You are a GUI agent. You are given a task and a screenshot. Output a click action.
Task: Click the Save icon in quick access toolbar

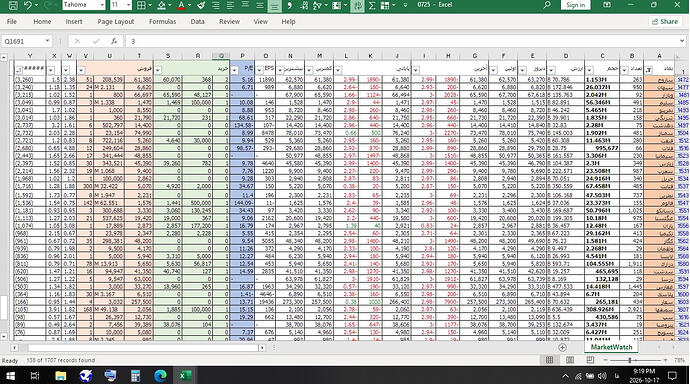point(13,5)
